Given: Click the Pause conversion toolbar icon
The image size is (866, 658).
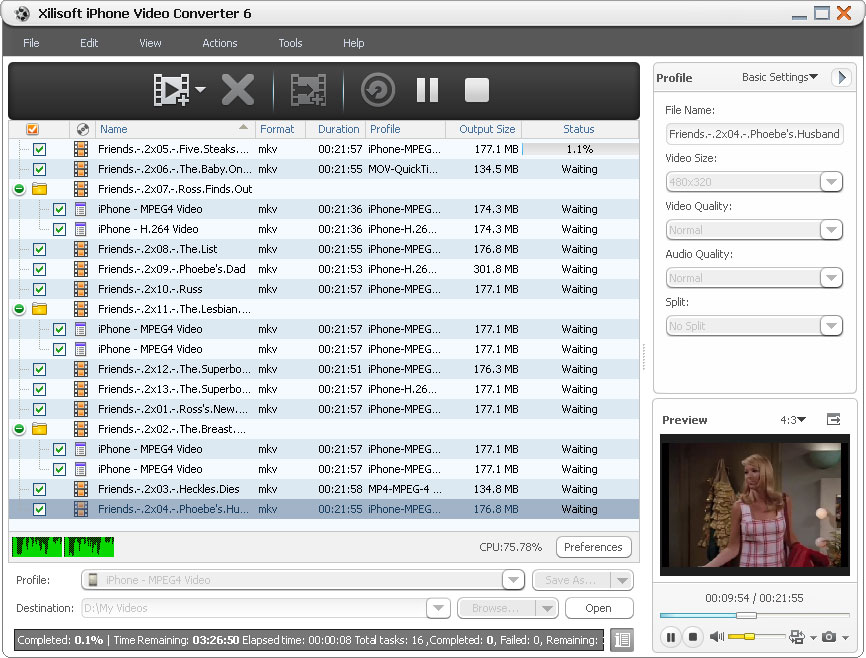Looking at the screenshot, I should click(x=427, y=91).
